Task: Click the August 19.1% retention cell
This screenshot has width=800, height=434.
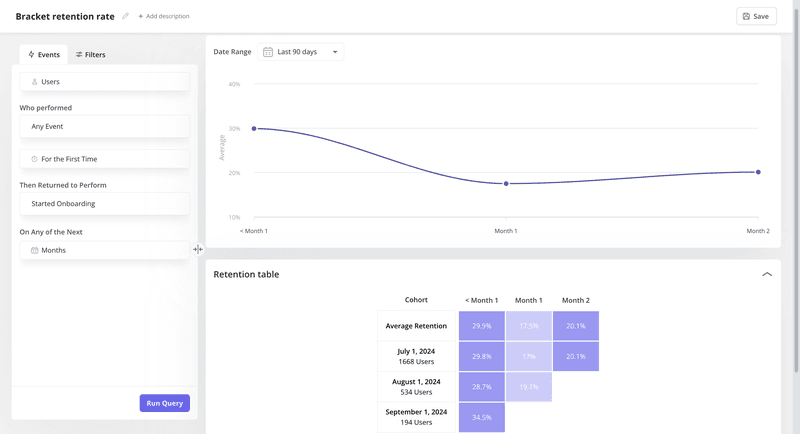Action: 528,387
